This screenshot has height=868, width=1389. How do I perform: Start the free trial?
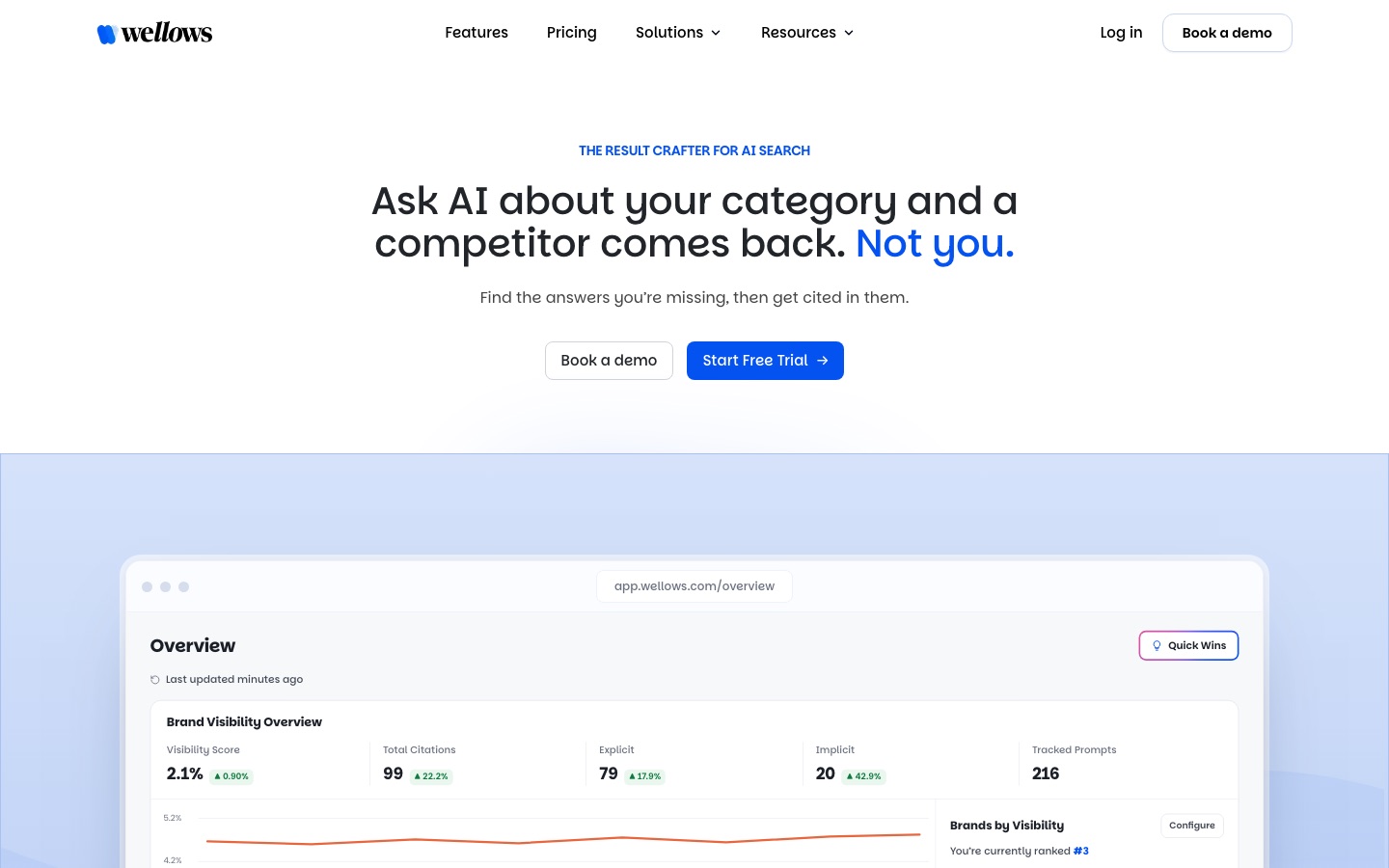click(765, 361)
